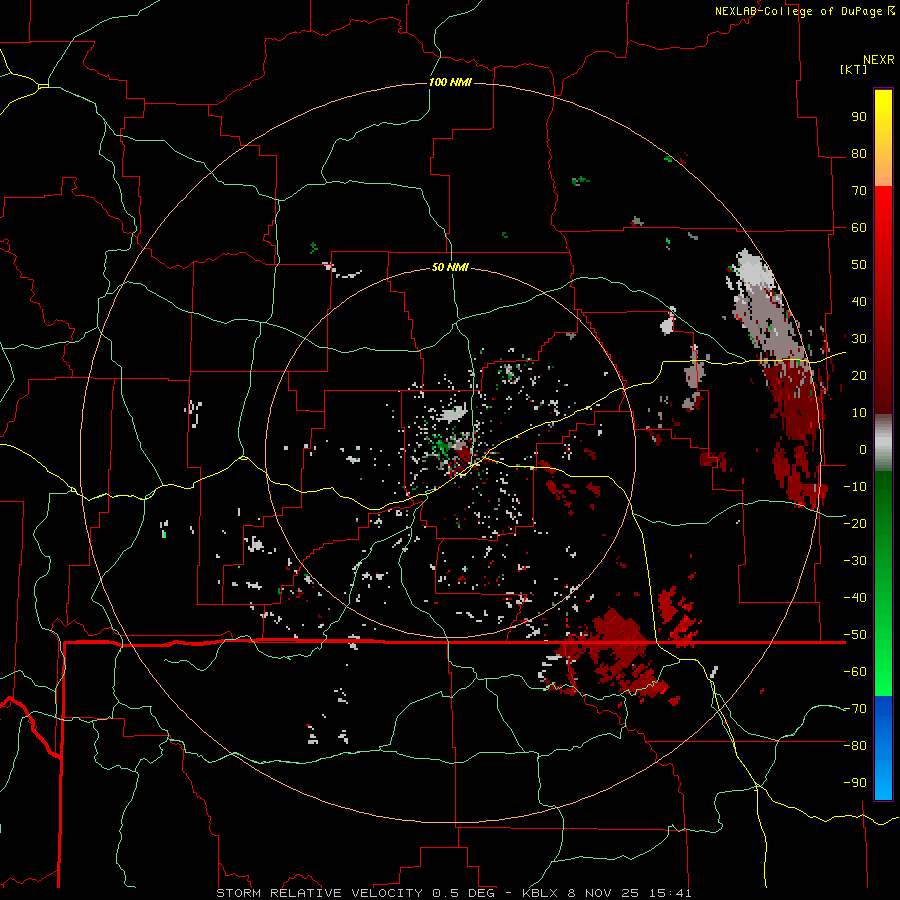This screenshot has width=900, height=900.
Task: Click the -70 value on velocity scale
Action: point(855,709)
